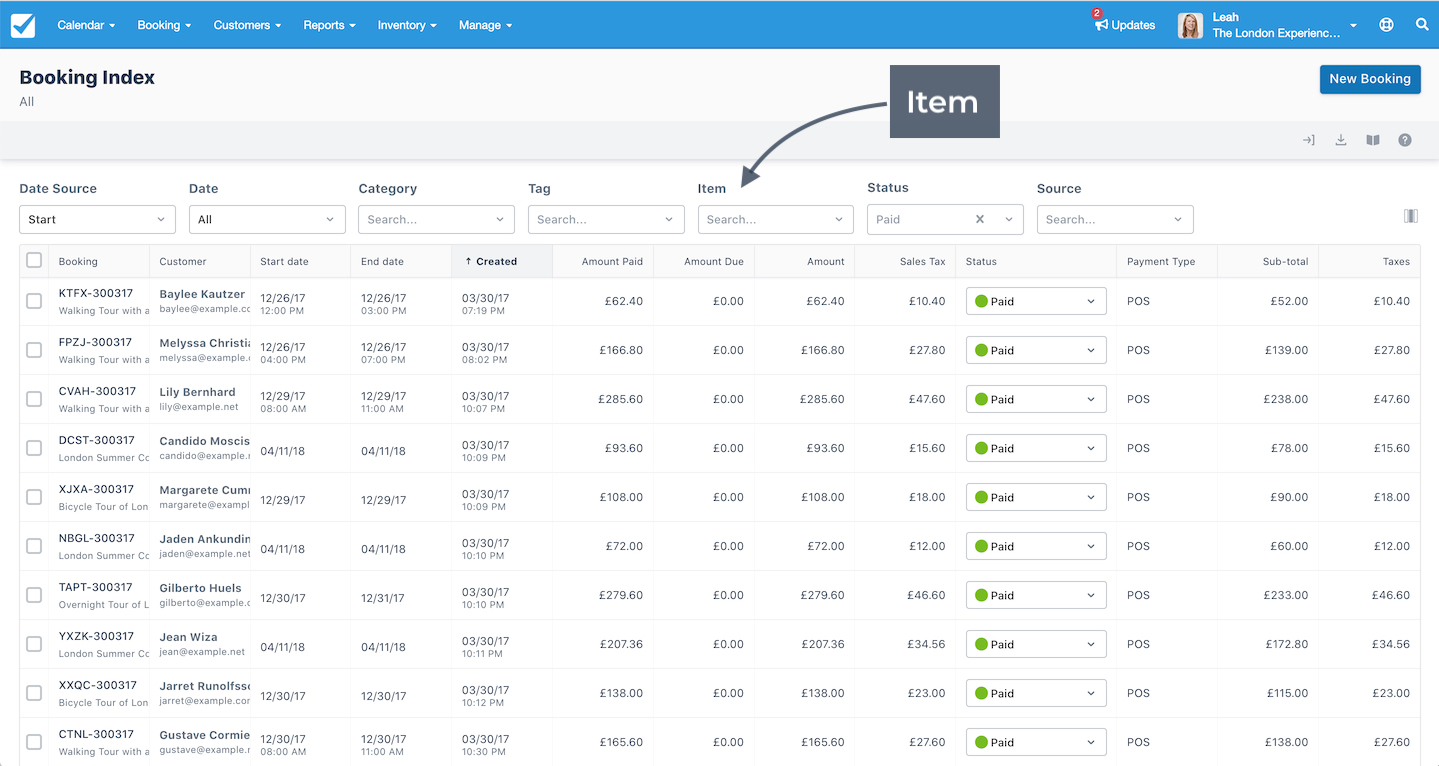Open the account menu chevron

pos(1353,26)
